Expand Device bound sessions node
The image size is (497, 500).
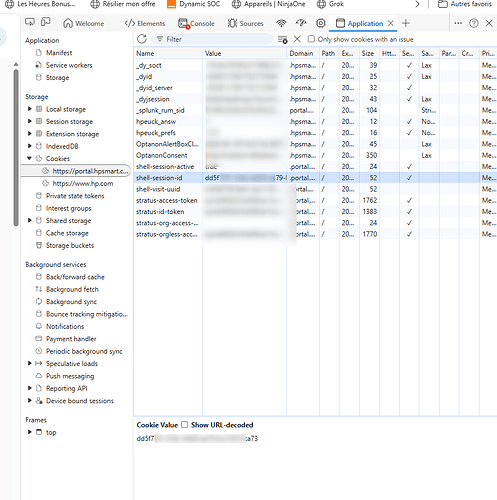point(30,400)
